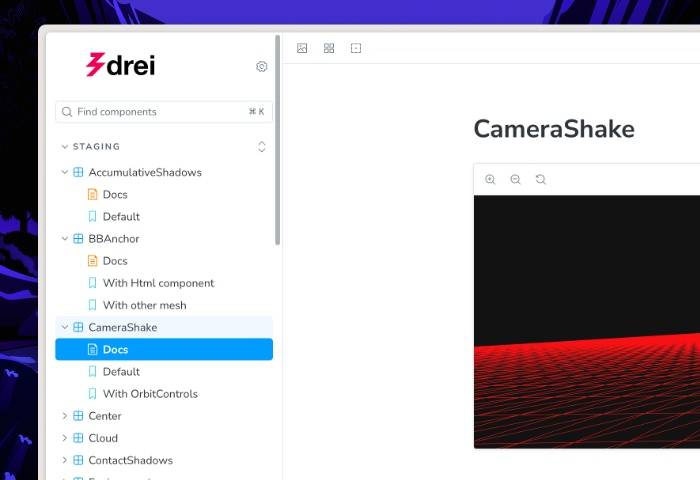The image size is (700, 480).
Task: Zoom out of the CameraShake preview
Action: pyautogui.click(x=516, y=179)
